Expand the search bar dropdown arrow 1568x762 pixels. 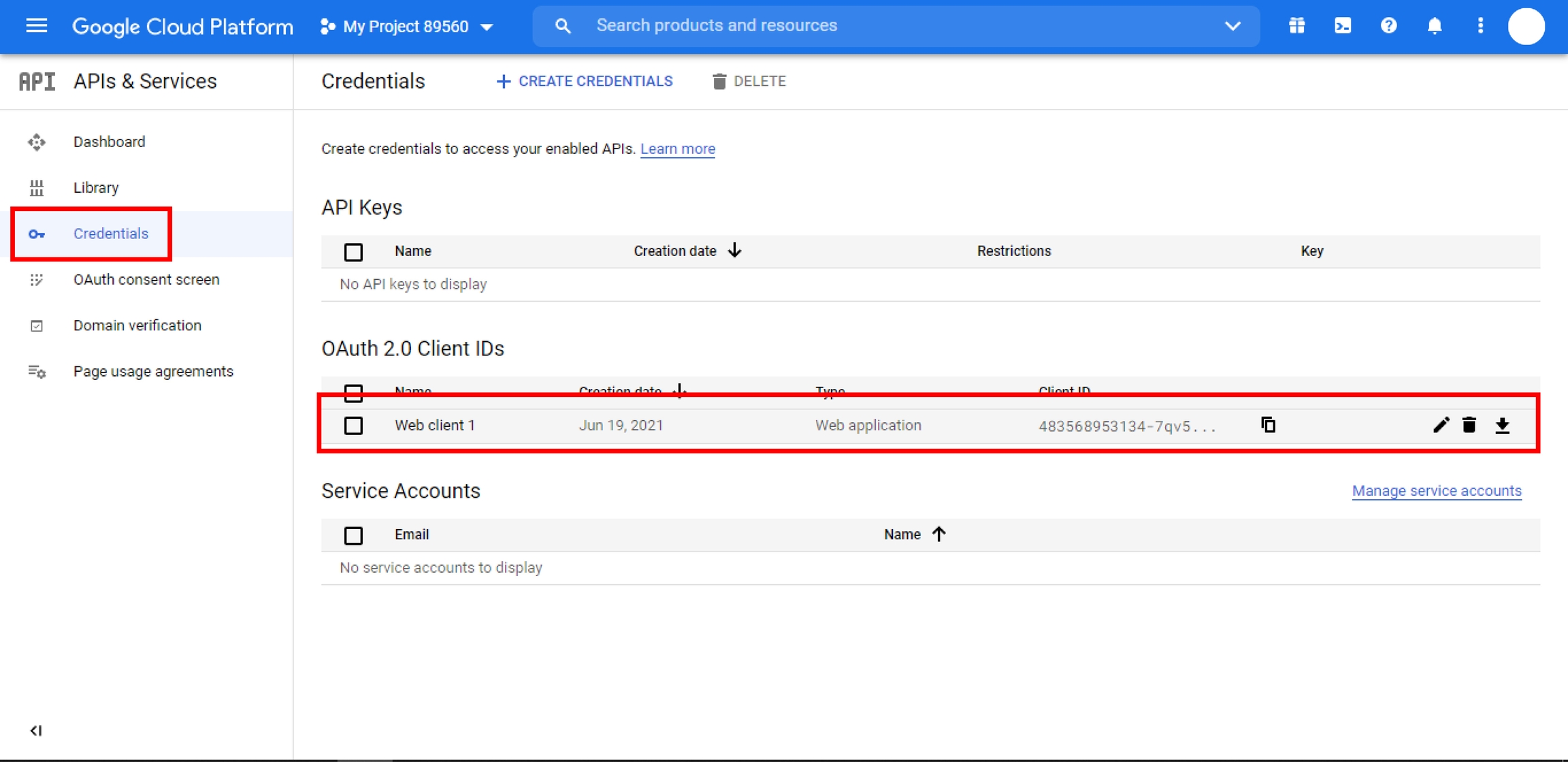(1232, 26)
